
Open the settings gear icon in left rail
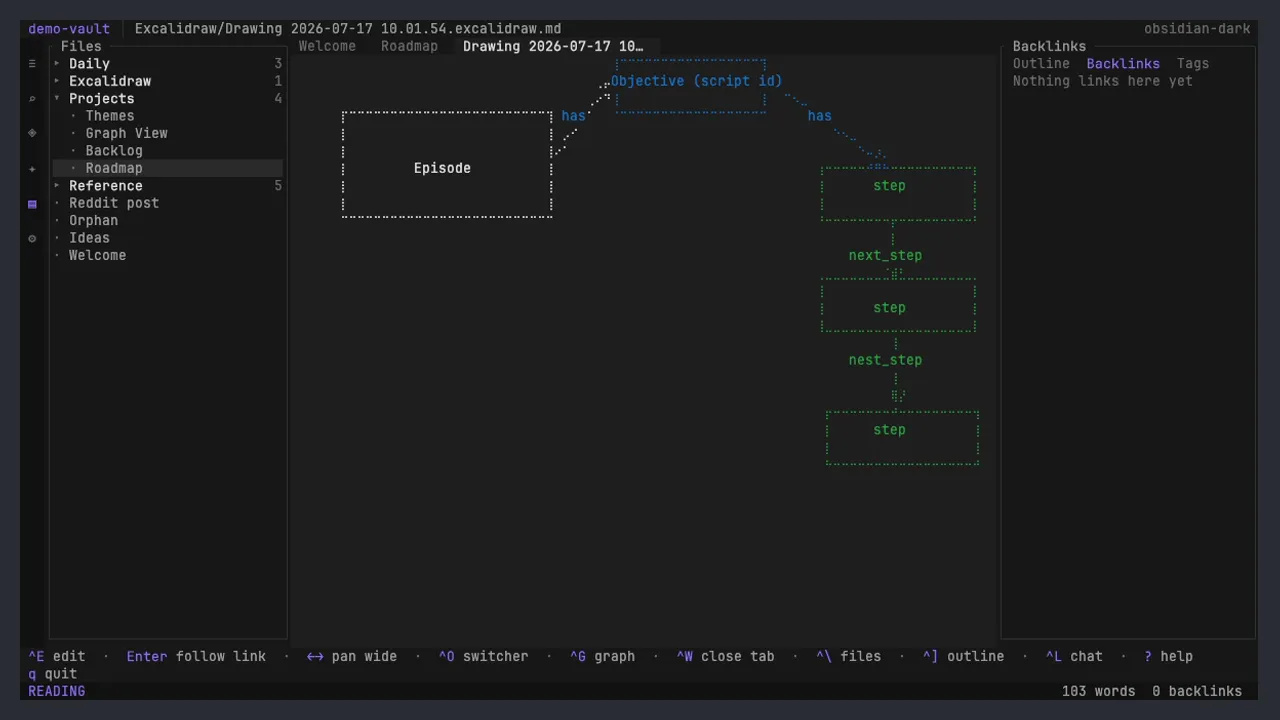click(x=32, y=238)
